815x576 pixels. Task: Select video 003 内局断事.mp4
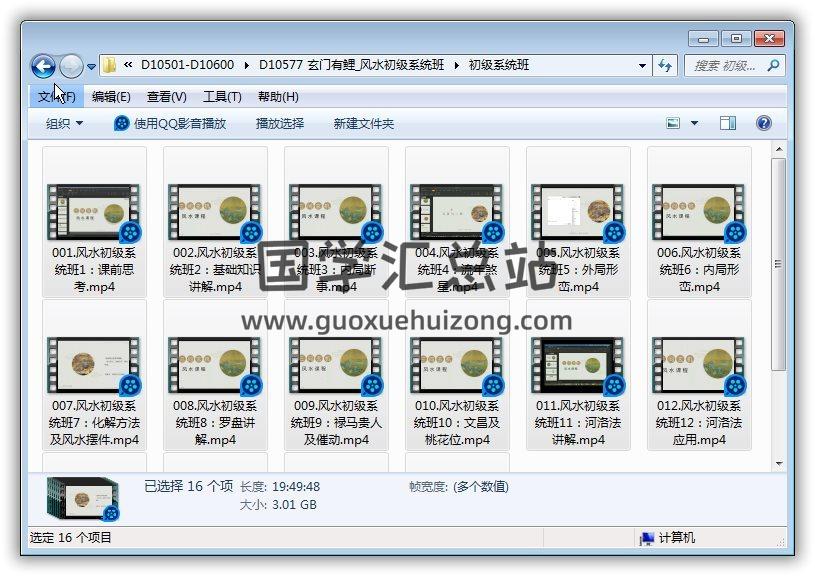point(336,222)
